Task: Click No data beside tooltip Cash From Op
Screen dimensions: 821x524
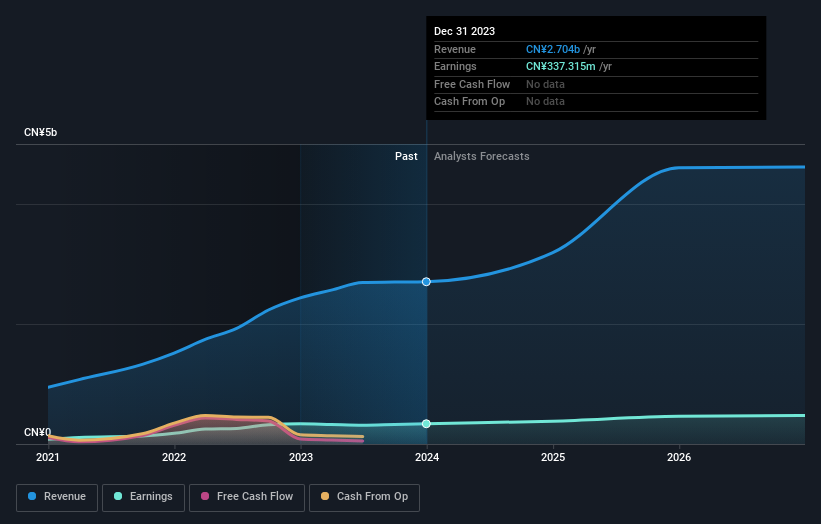Action: [545, 102]
